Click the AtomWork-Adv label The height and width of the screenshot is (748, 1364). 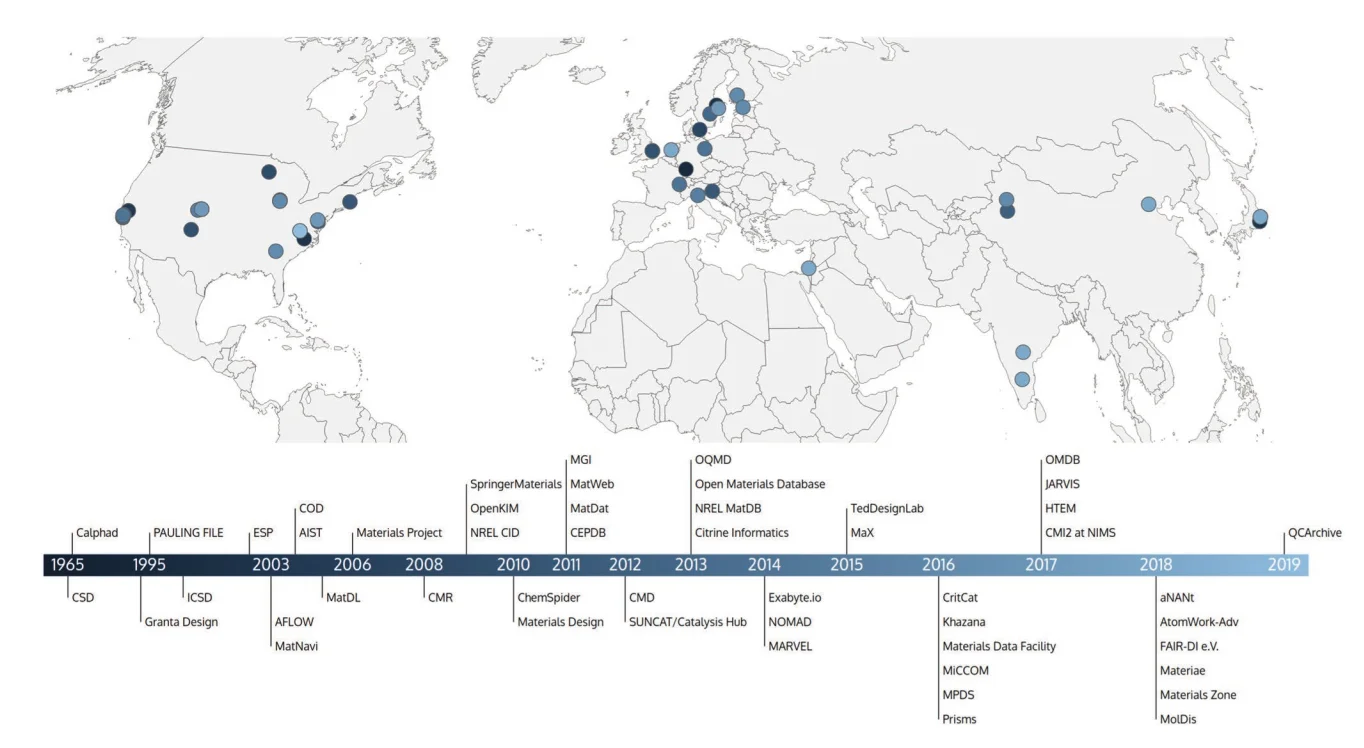point(1199,622)
